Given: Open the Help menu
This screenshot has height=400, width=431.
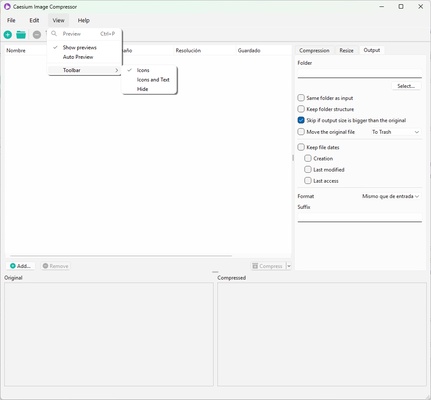Looking at the screenshot, I should (84, 20).
